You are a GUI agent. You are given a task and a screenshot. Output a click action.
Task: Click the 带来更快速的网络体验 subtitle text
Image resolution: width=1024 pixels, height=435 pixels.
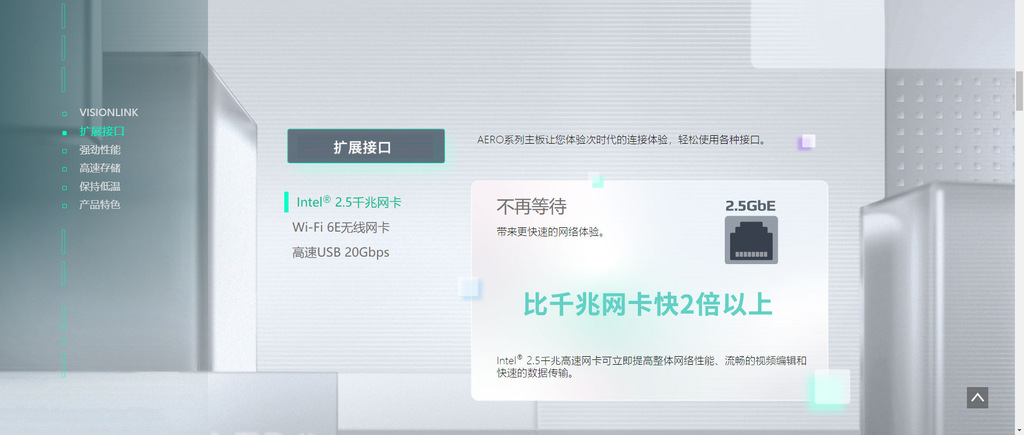pyautogui.click(x=551, y=232)
